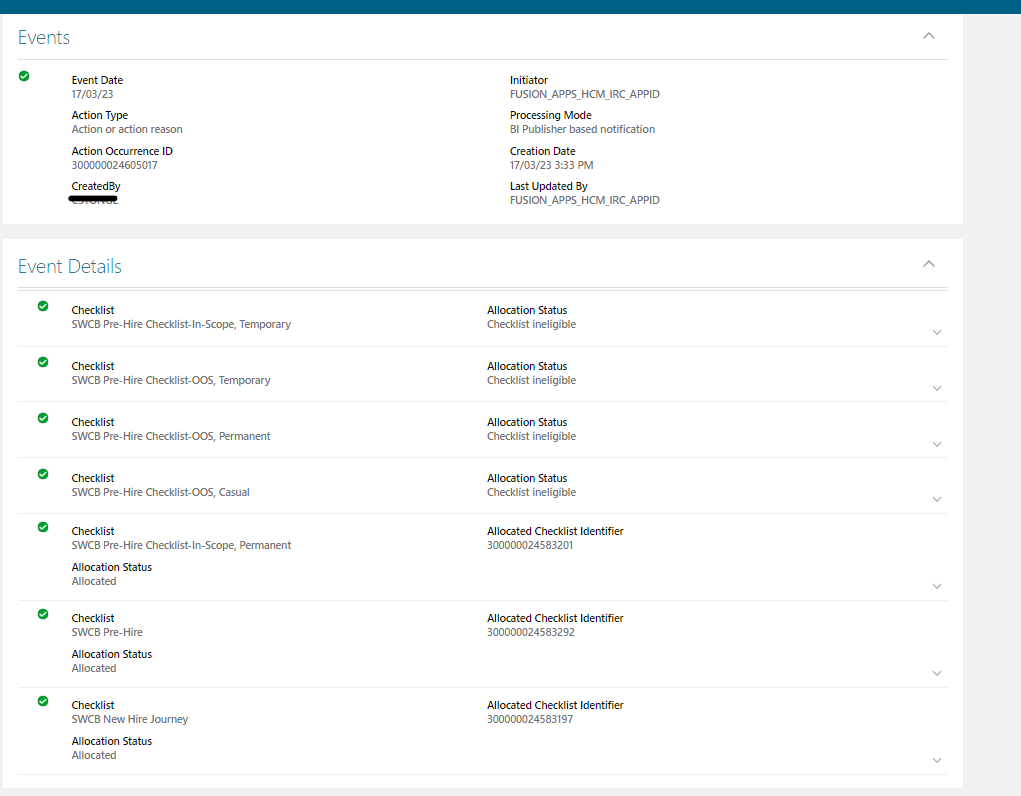Expand the SWCB Pre-Hire Checklist-In-Scope, Permanent row
1021x796 pixels.
pyautogui.click(x=937, y=585)
